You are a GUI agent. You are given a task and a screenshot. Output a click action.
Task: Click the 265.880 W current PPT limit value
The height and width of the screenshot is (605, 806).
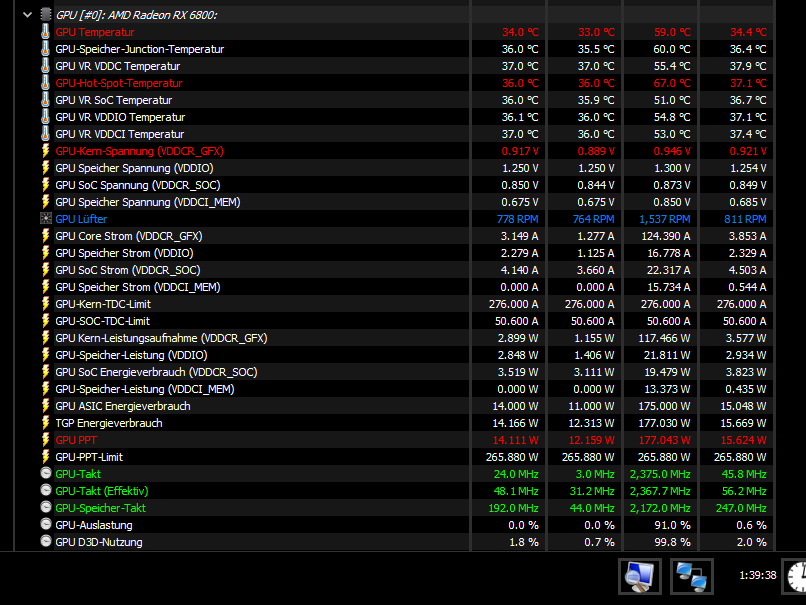(512, 457)
